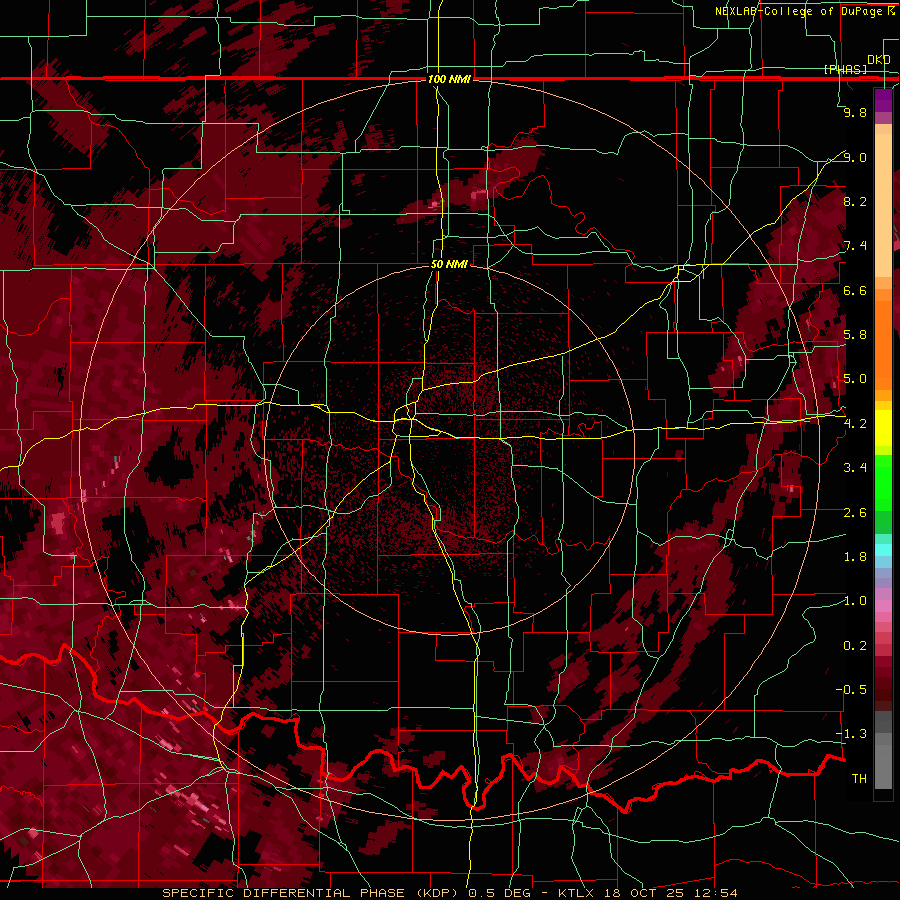
Task: Pick the purple swatch at top of color scale
Action: tap(883, 100)
